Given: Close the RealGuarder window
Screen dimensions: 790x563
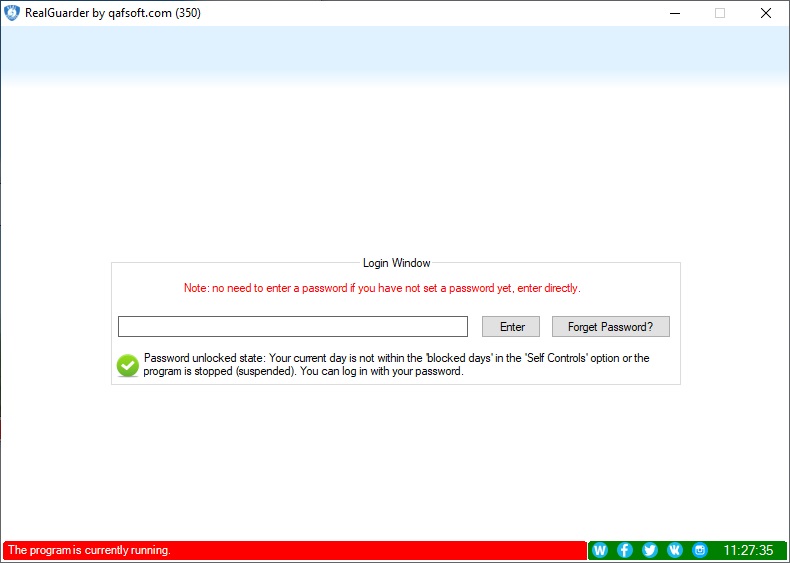Looking at the screenshot, I should pyautogui.click(x=765, y=13).
